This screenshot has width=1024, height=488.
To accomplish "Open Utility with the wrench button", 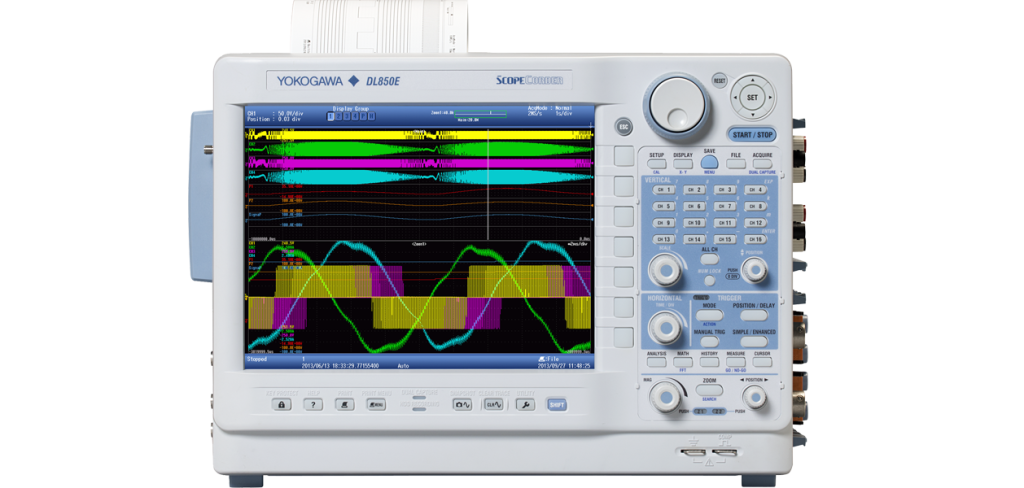I will coord(524,404).
